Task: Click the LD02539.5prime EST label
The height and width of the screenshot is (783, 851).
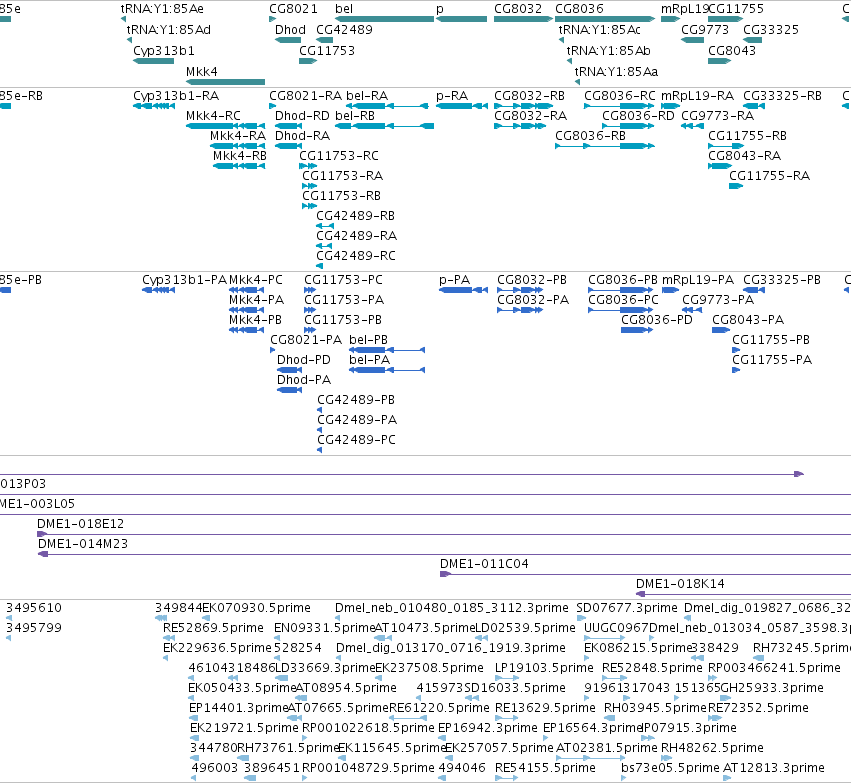Action: tap(525, 628)
